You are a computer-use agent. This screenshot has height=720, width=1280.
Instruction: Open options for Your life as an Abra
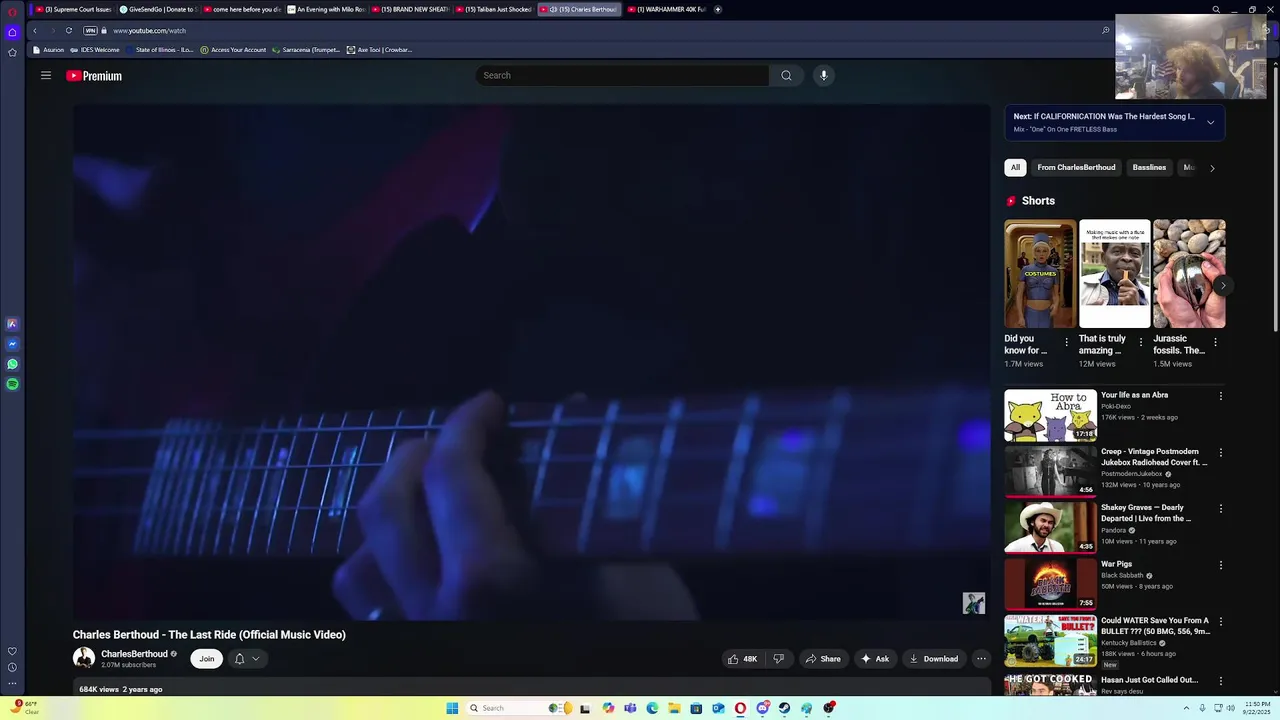tap(1220, 396)
